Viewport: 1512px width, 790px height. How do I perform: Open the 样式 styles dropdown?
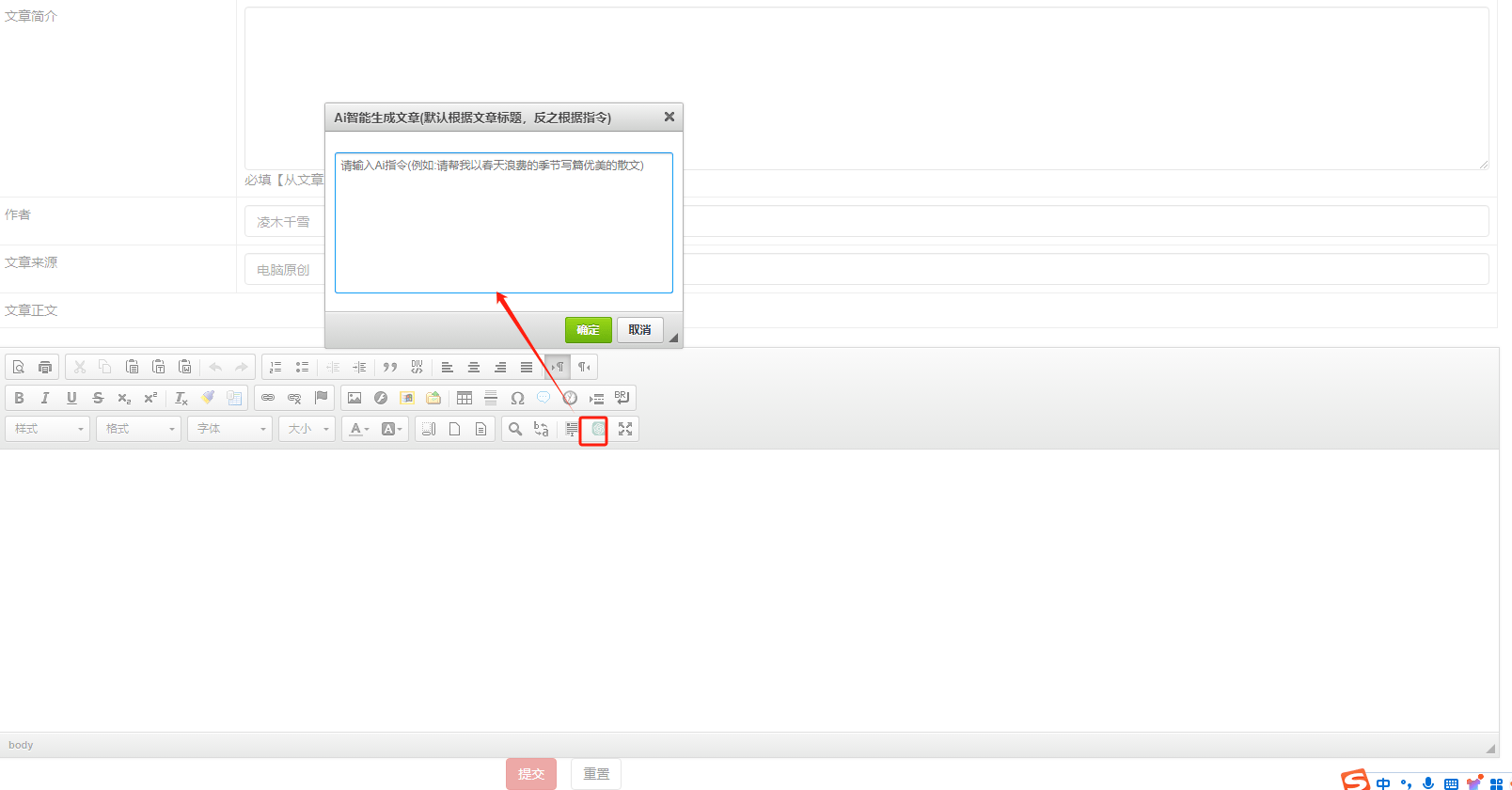(48, 429)
